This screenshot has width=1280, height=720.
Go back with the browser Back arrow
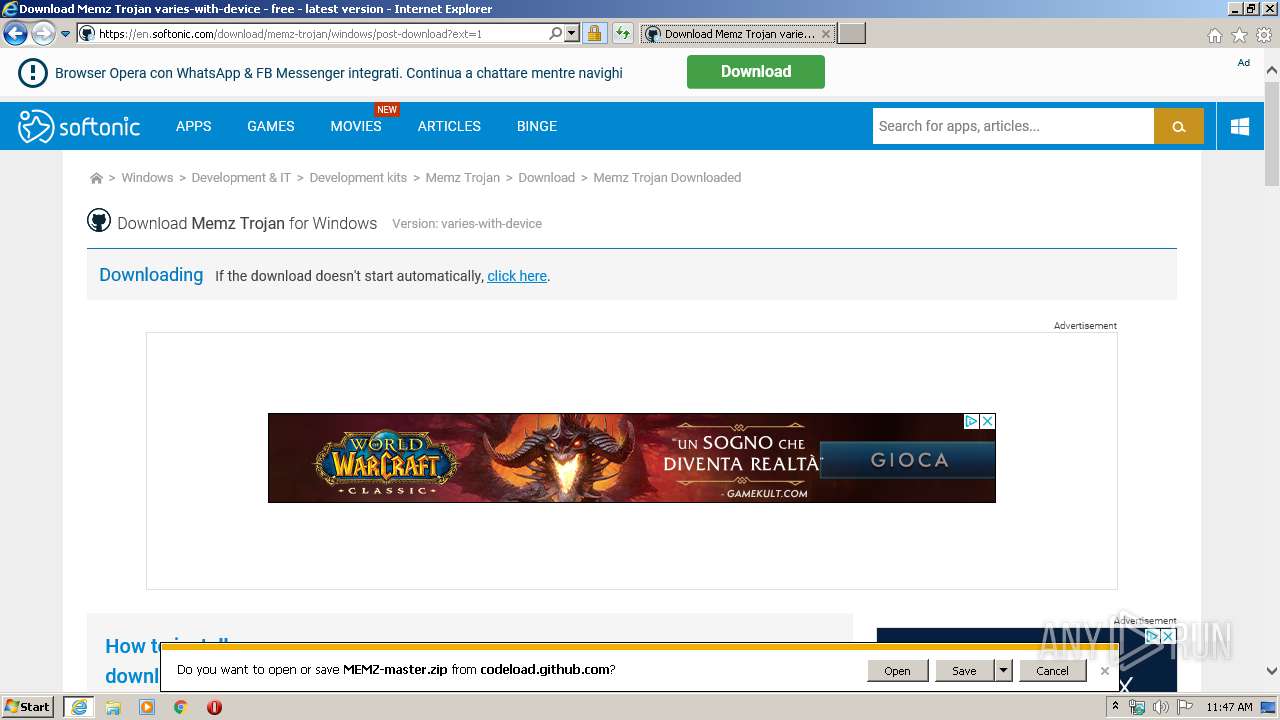click(x=15, y=33)
